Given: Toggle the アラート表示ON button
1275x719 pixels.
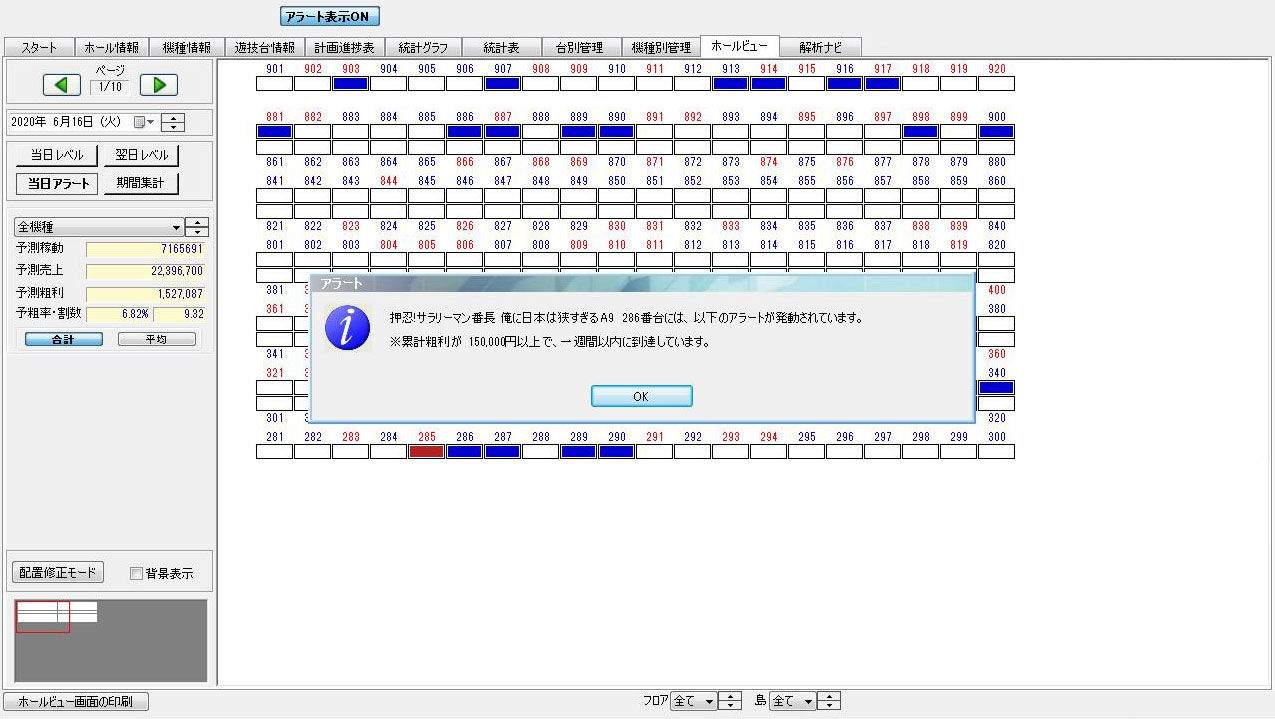Looking at the screenshot, I should click(x=330, y=17).
